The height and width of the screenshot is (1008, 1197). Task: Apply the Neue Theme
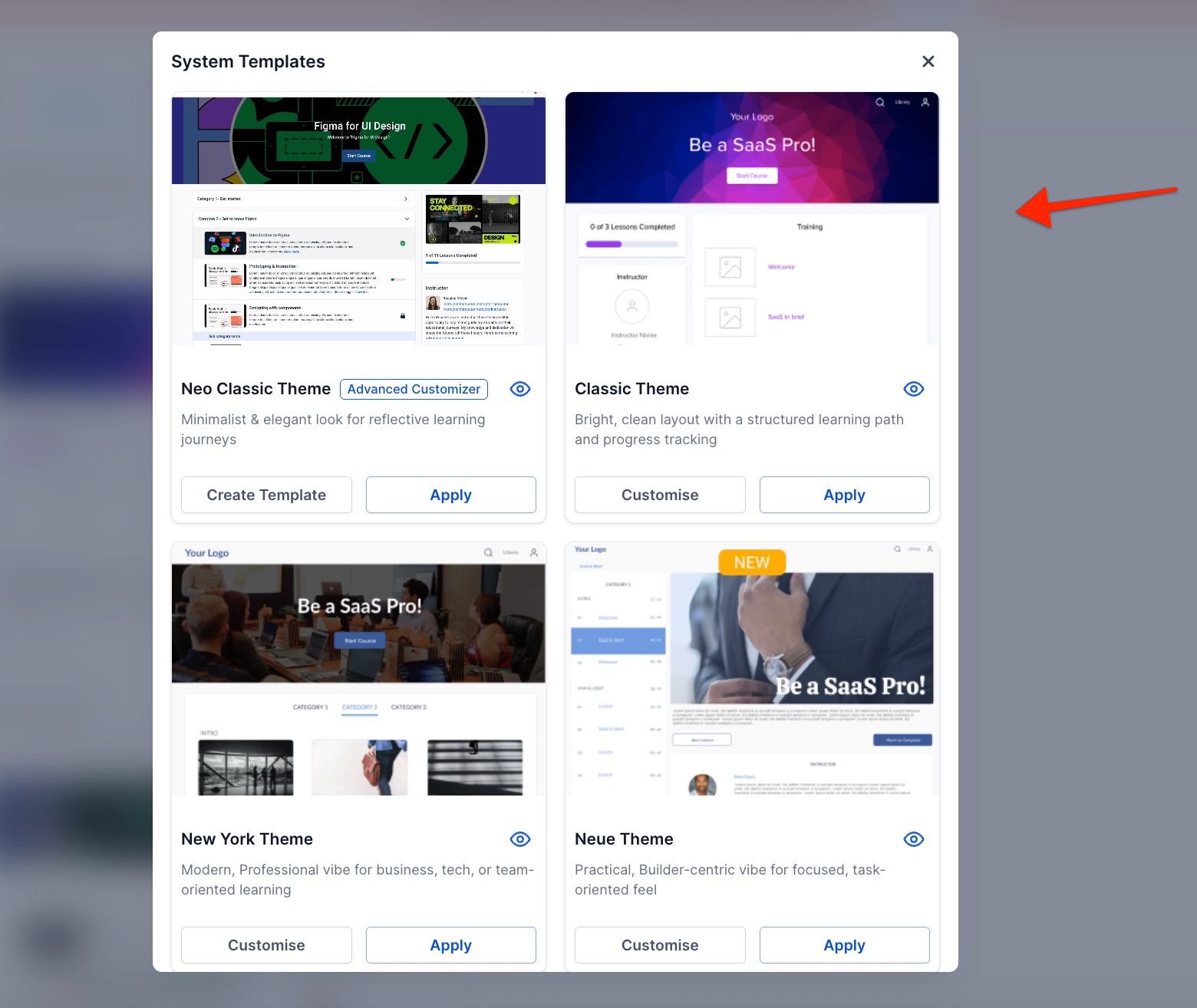845,945
